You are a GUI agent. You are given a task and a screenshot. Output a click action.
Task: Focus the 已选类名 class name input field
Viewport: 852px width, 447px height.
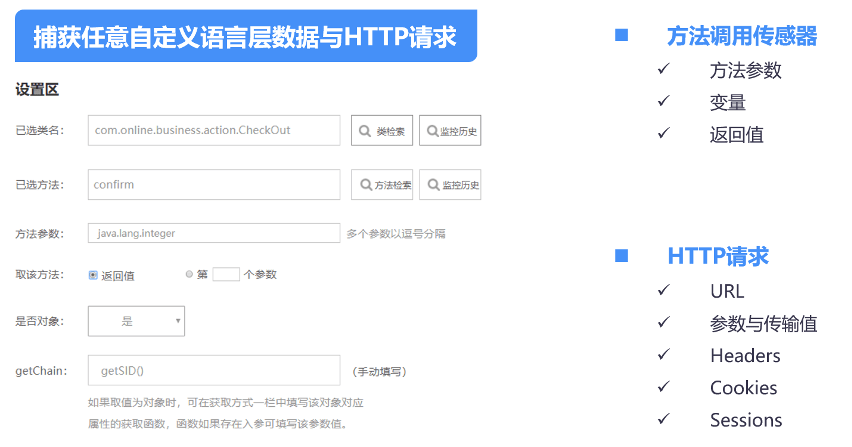pyautogui.click(x=214, y=130)
